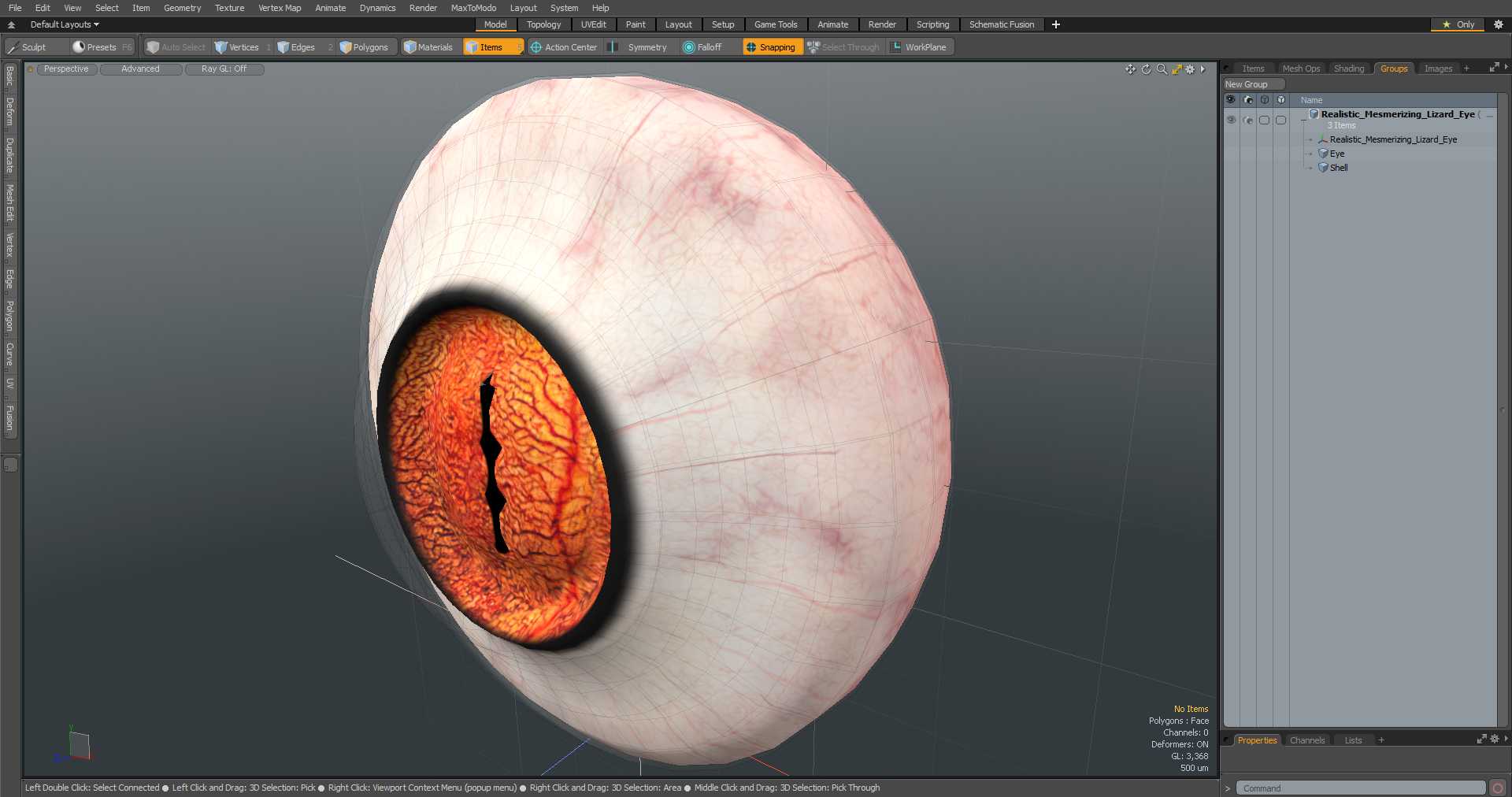Click the Name column header
Screen dimensions: 1512x797
pos(1312,100)
